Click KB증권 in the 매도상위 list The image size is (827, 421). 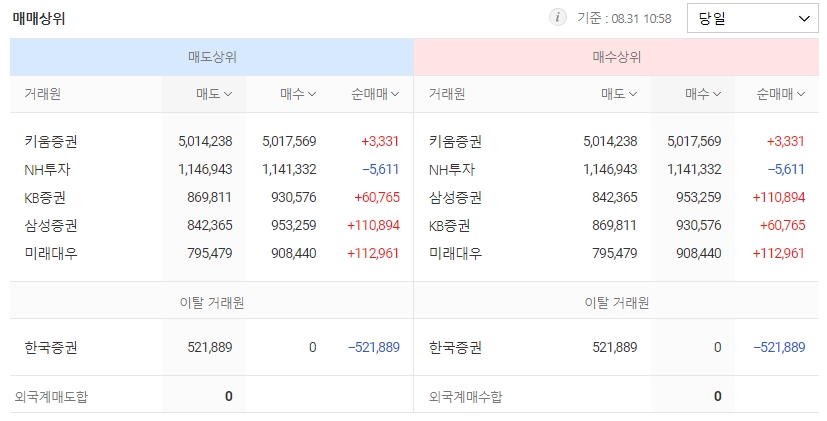pos(45,197)
